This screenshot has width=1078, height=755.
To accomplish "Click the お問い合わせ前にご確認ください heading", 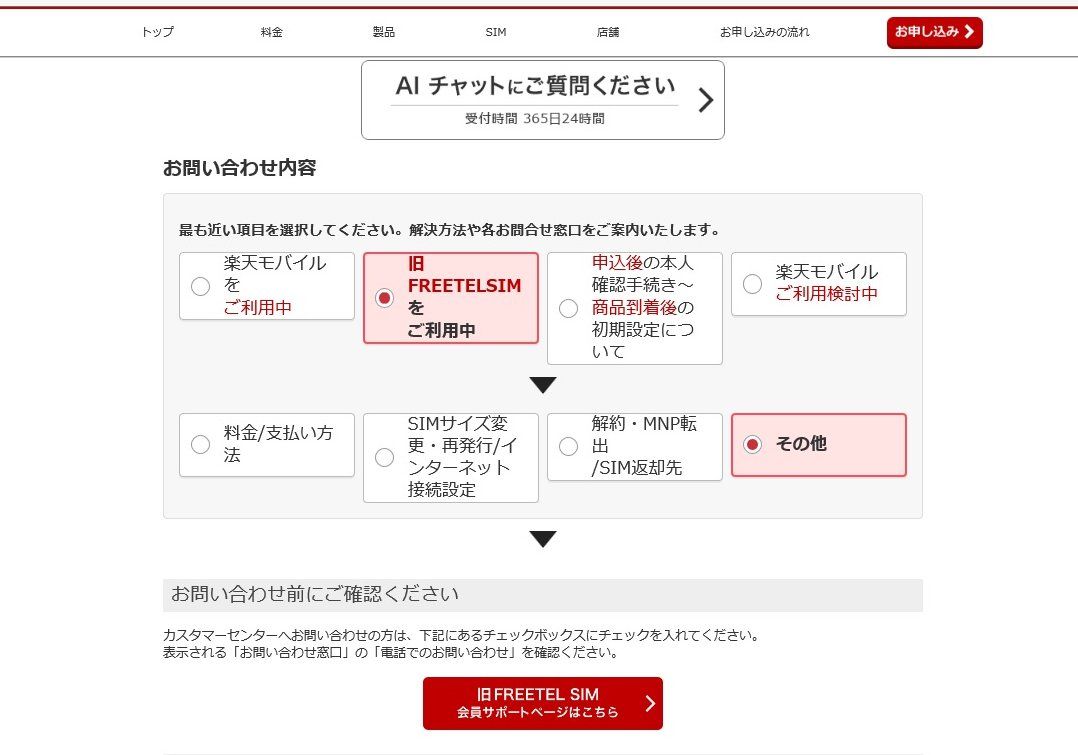I will (x=315, y=594).
